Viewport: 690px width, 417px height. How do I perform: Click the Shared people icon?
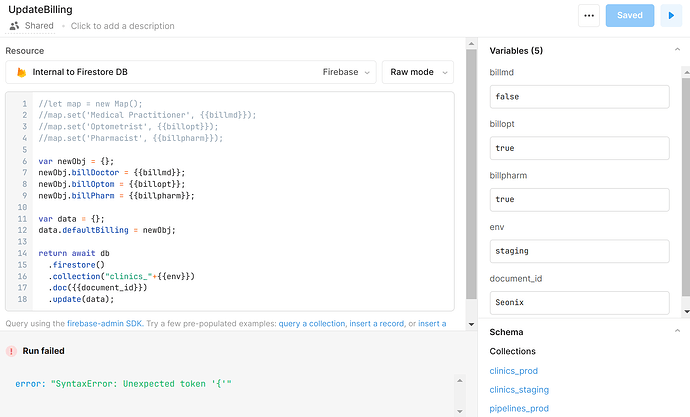[x=15, y=26]
